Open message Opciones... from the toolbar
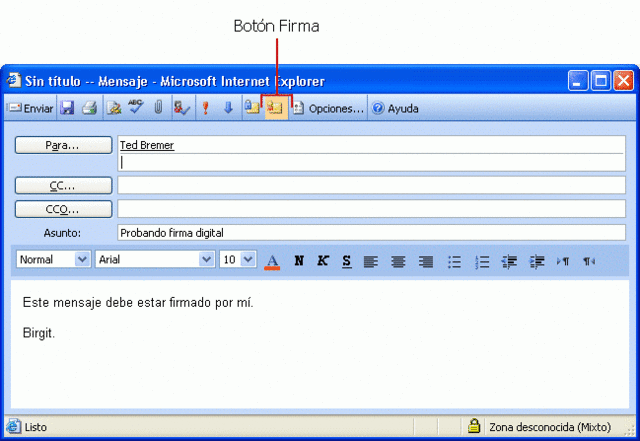 [x=329, y=108]
